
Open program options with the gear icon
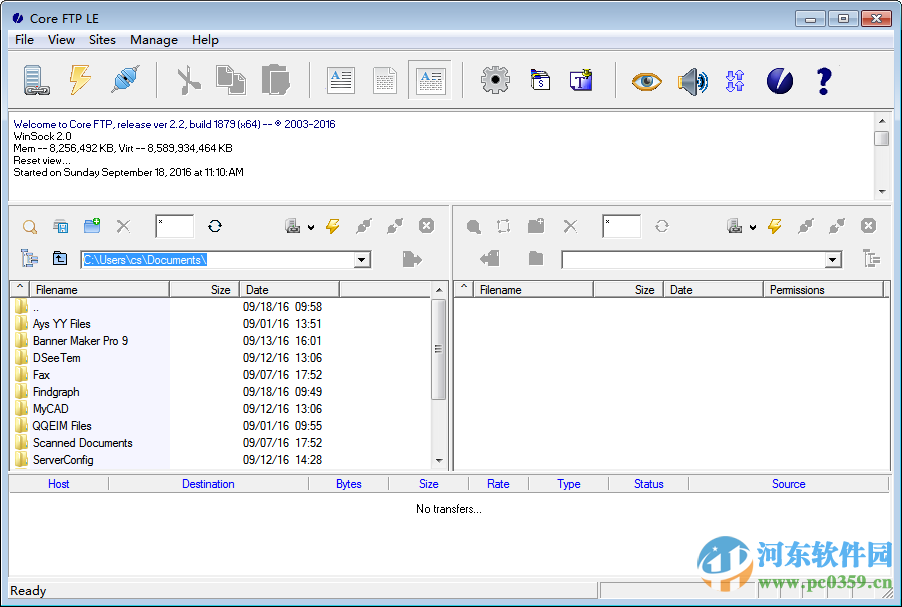pos(494,79)
